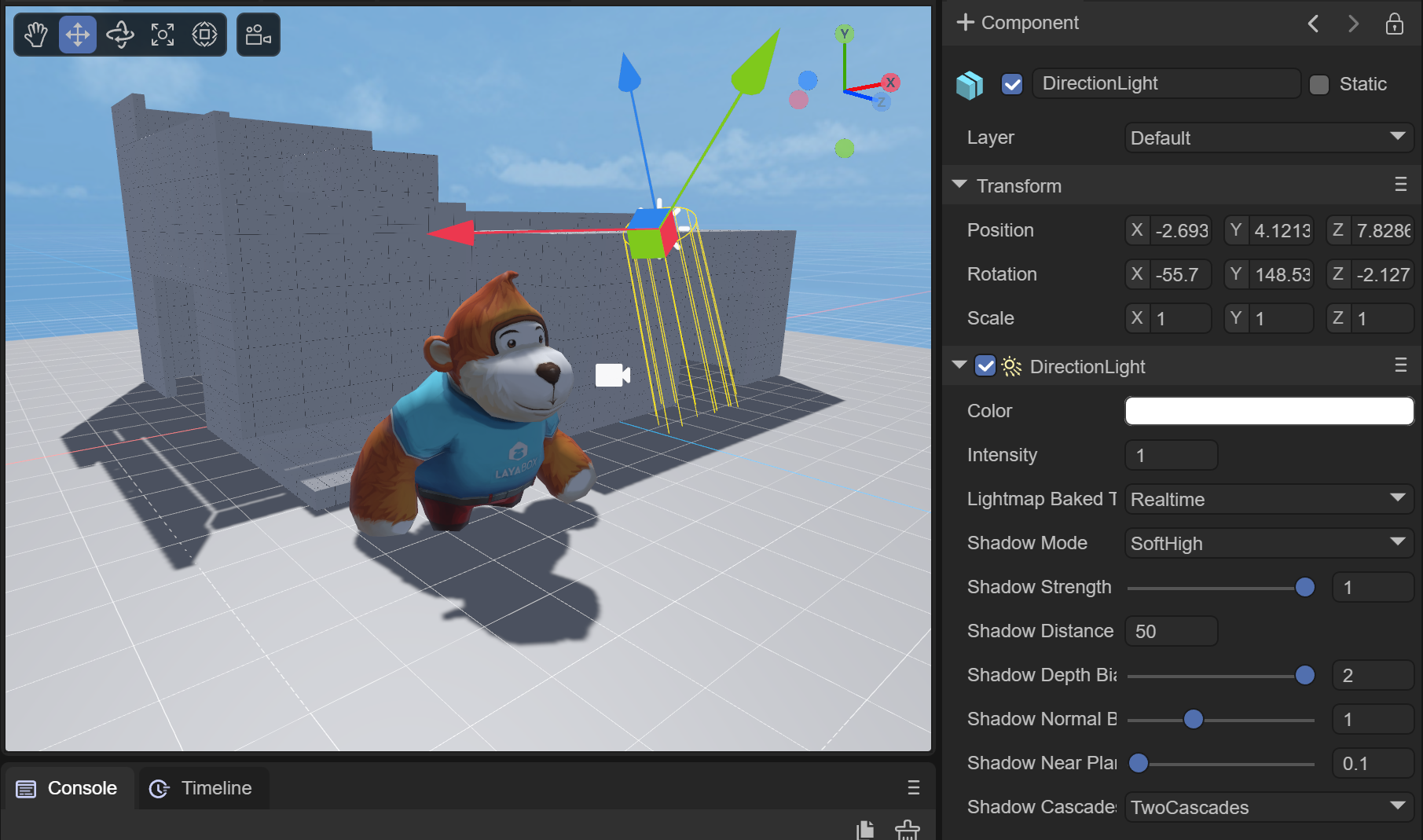Click the camera object in the scene
The width and height of the screenshot is (1423, 840).
(x=612, y=376)
